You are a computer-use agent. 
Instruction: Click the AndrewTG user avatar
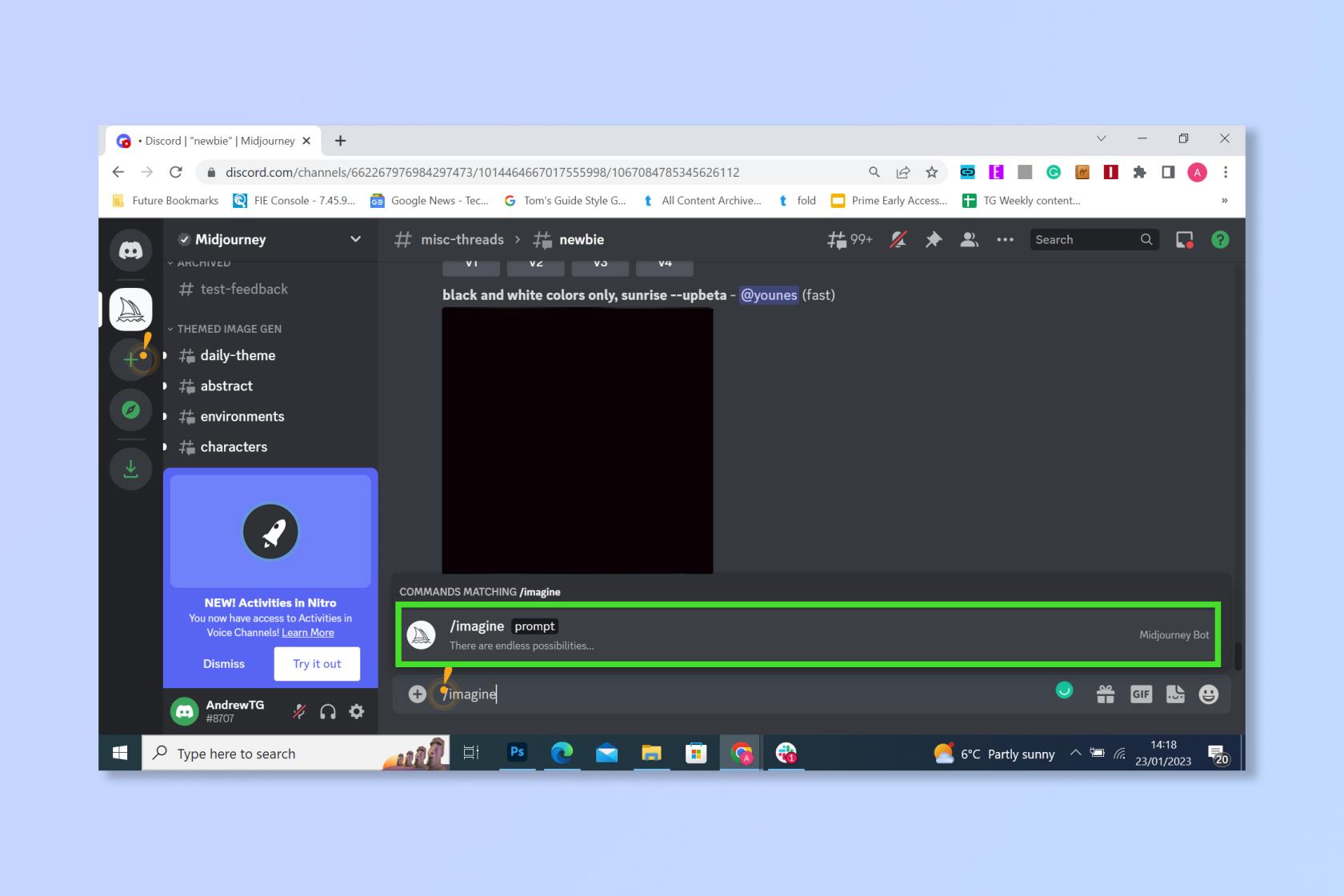click(185, 711)
